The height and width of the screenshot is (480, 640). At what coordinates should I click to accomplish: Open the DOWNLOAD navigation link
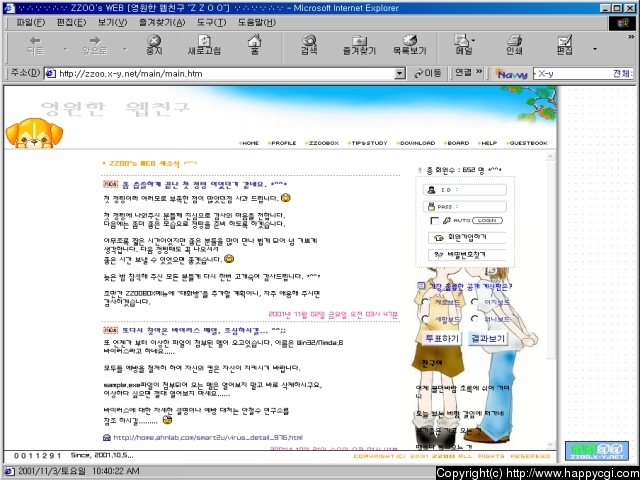click(416, 143)
